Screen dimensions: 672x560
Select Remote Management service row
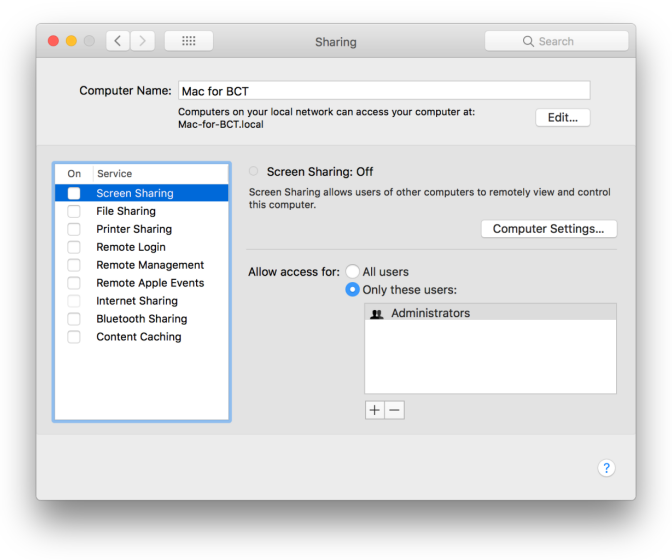coord(141,265)
